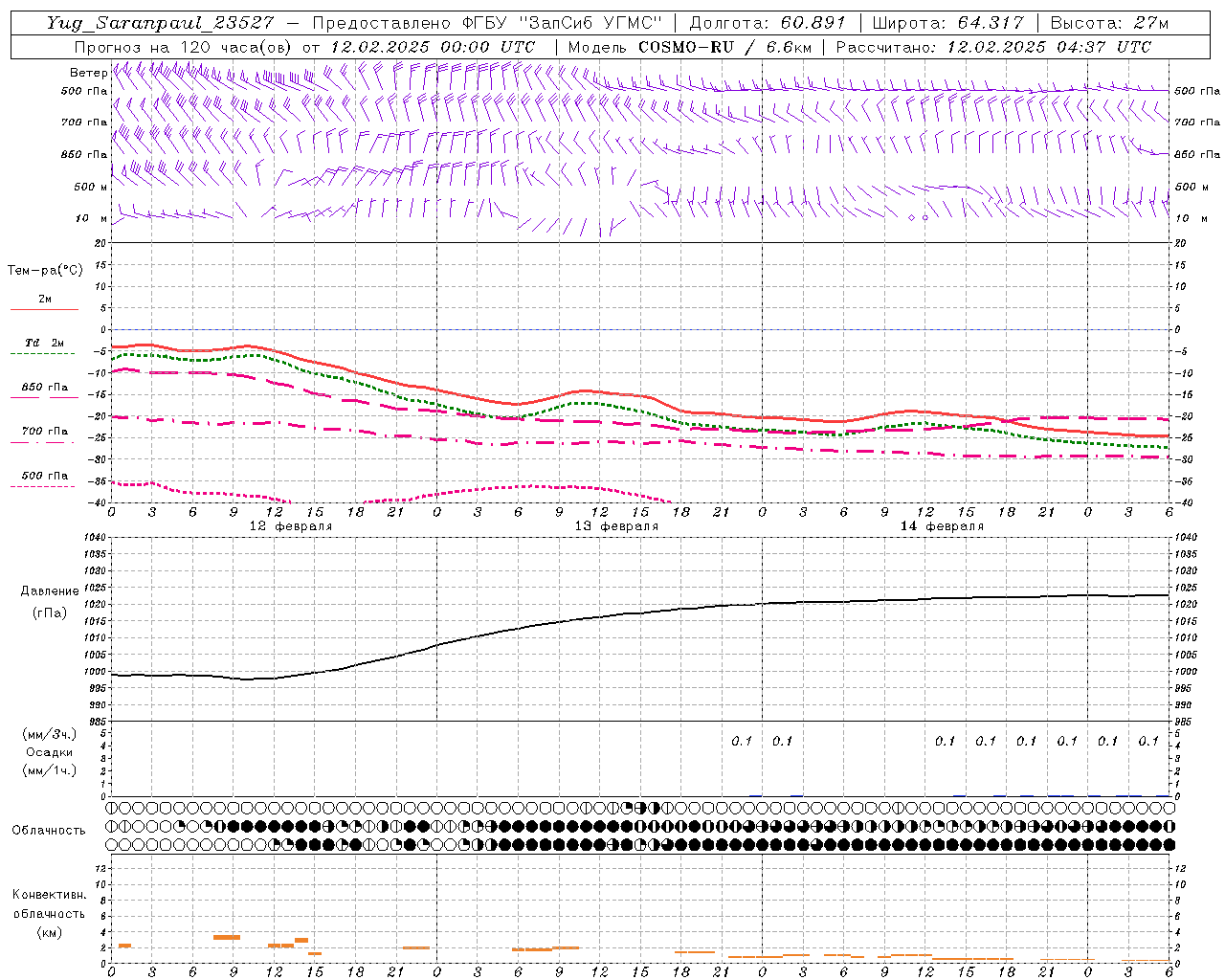
Task: Click the elevation label Высота: 27м
Action: coord(1109,23)
